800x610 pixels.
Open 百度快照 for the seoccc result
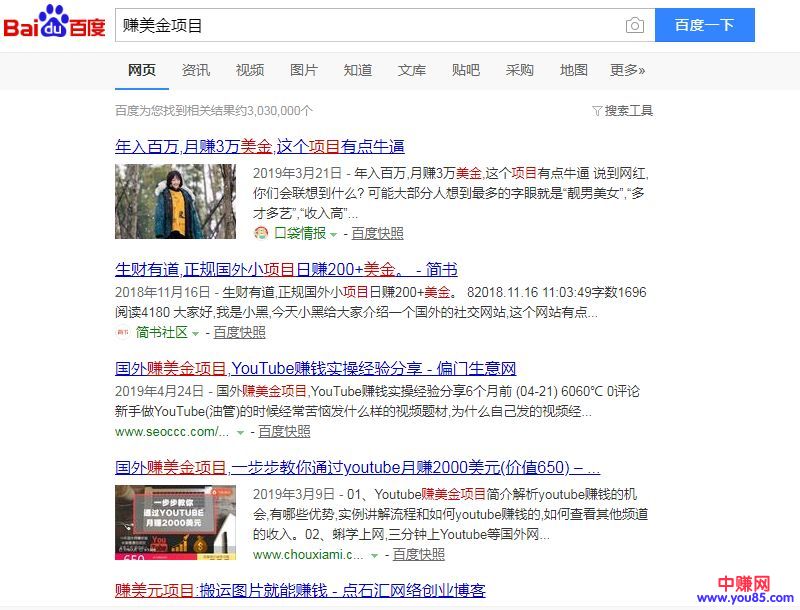tap(284, 432)
